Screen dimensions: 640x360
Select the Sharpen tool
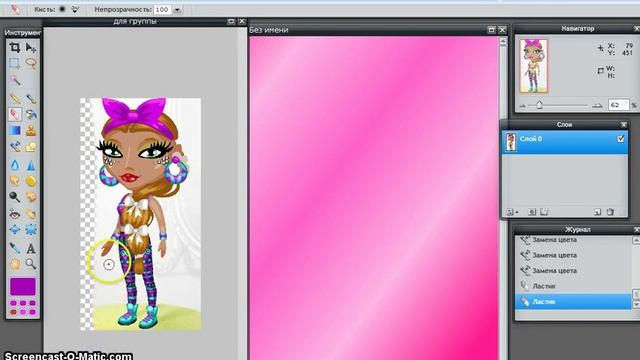(31, 165)
